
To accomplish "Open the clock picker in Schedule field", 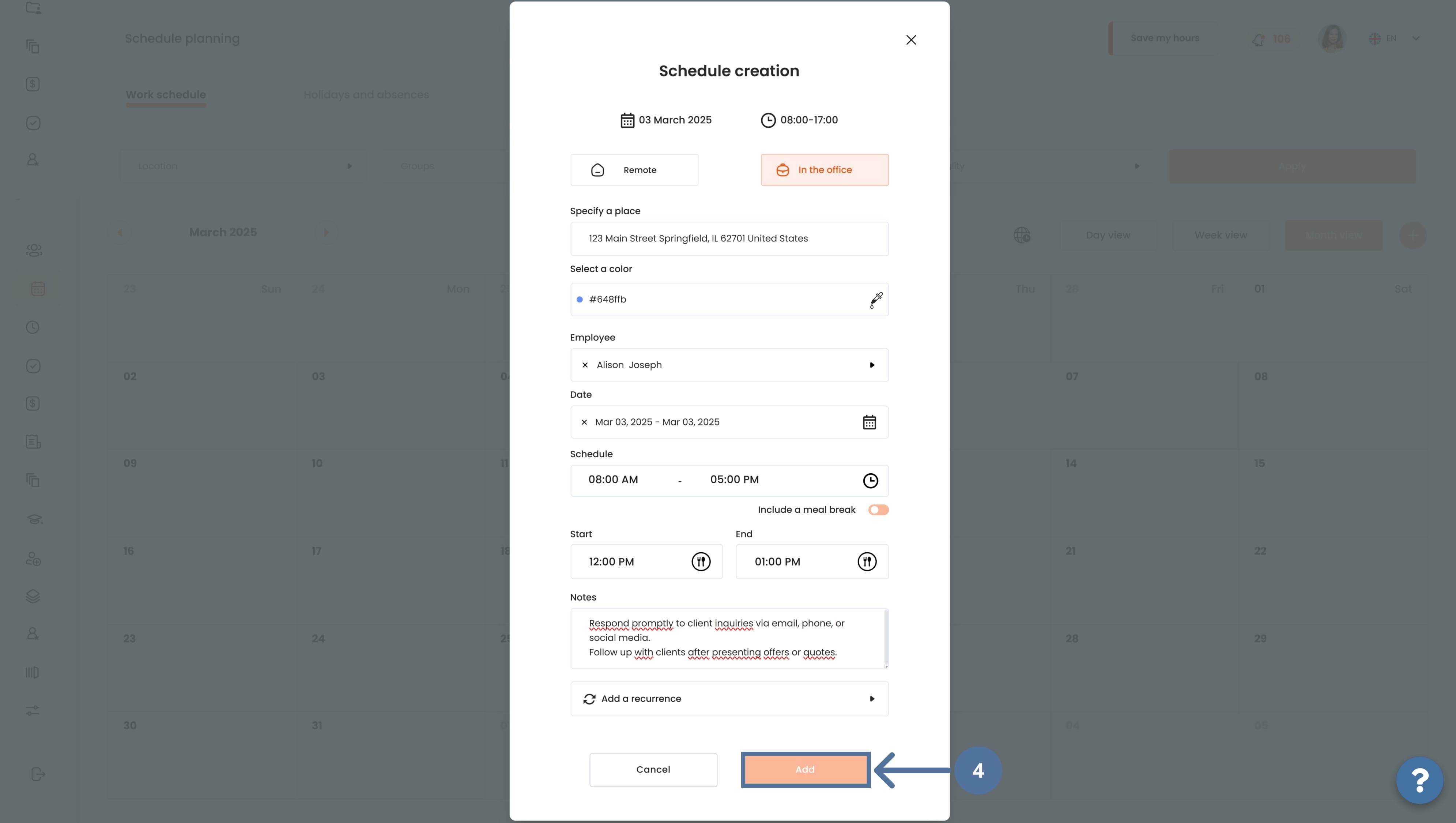I will point(870,481).
